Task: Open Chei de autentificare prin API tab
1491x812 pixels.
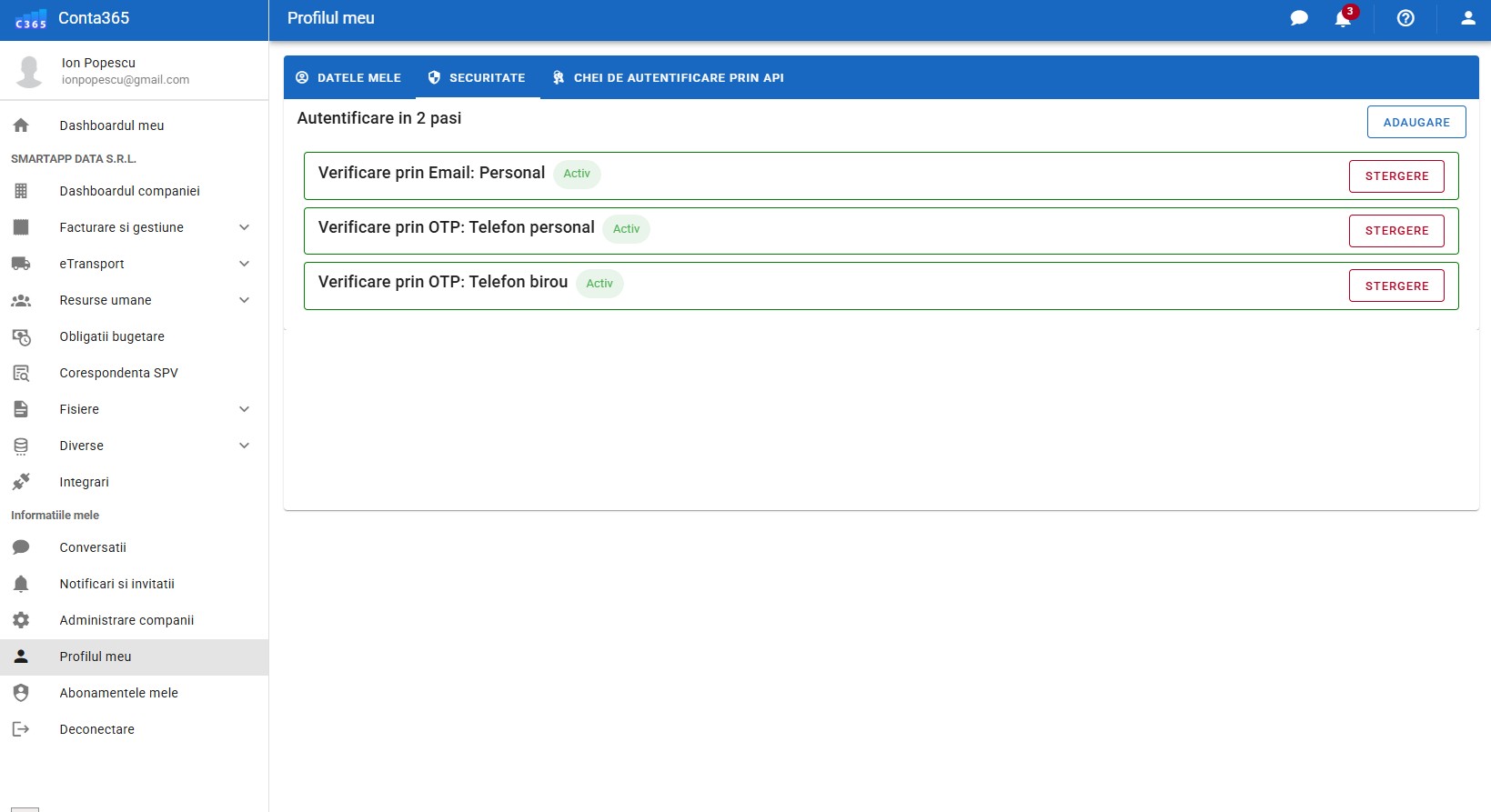Action: point(669,77)
